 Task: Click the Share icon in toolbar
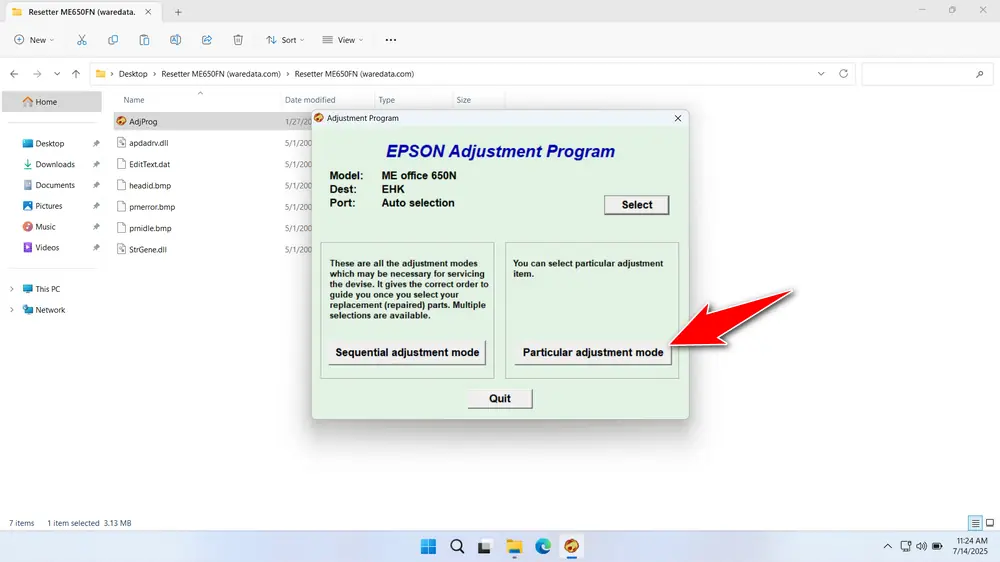(207, 40)
